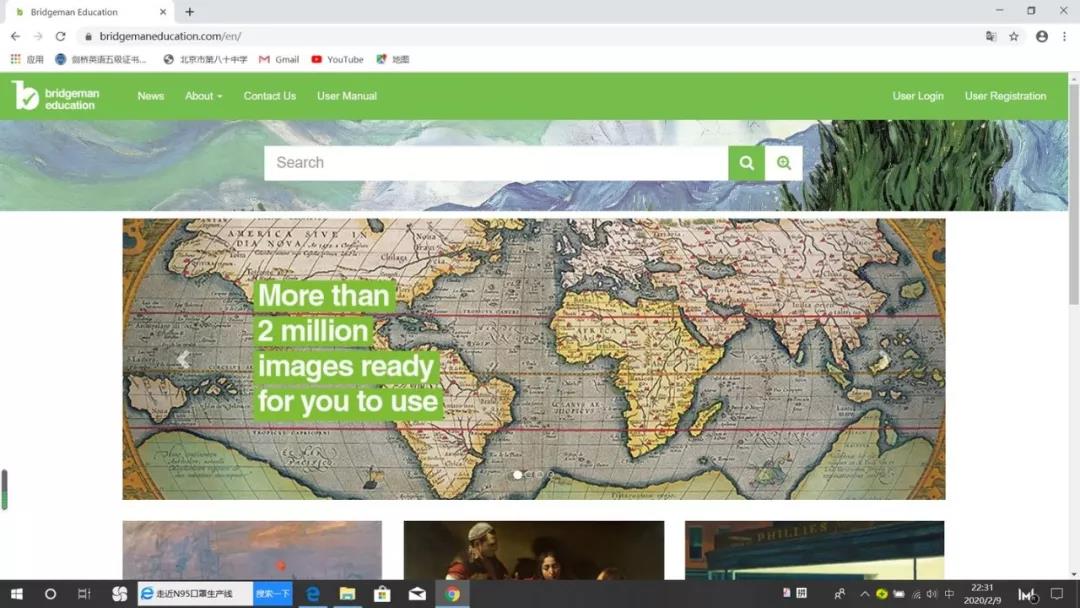Open the YouTube bookmark
1080x608 pixels.
pyautogui.click(x=337, y=59)
